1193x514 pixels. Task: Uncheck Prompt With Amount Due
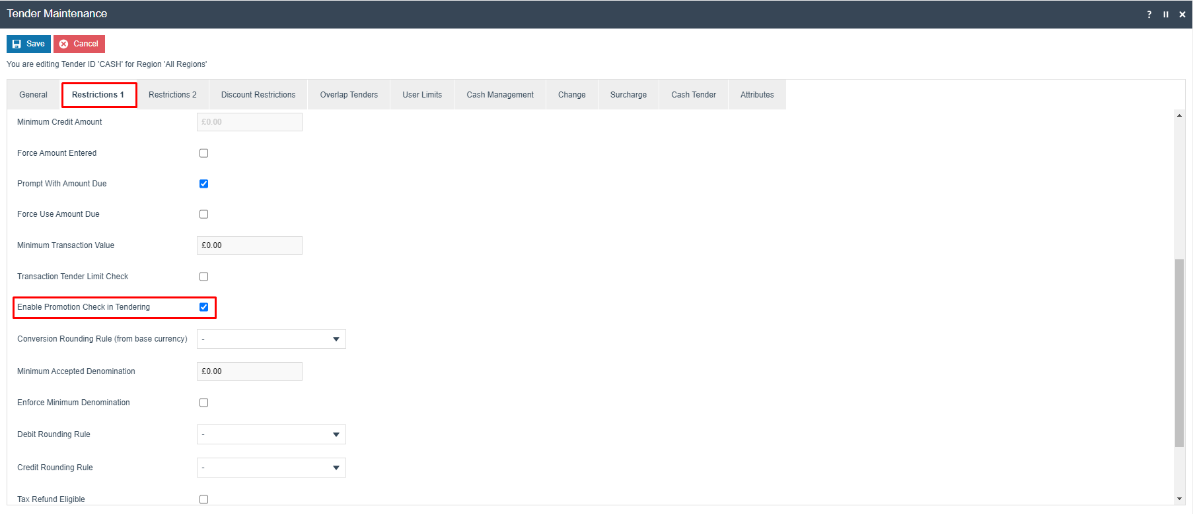click(x=204, y=184)
